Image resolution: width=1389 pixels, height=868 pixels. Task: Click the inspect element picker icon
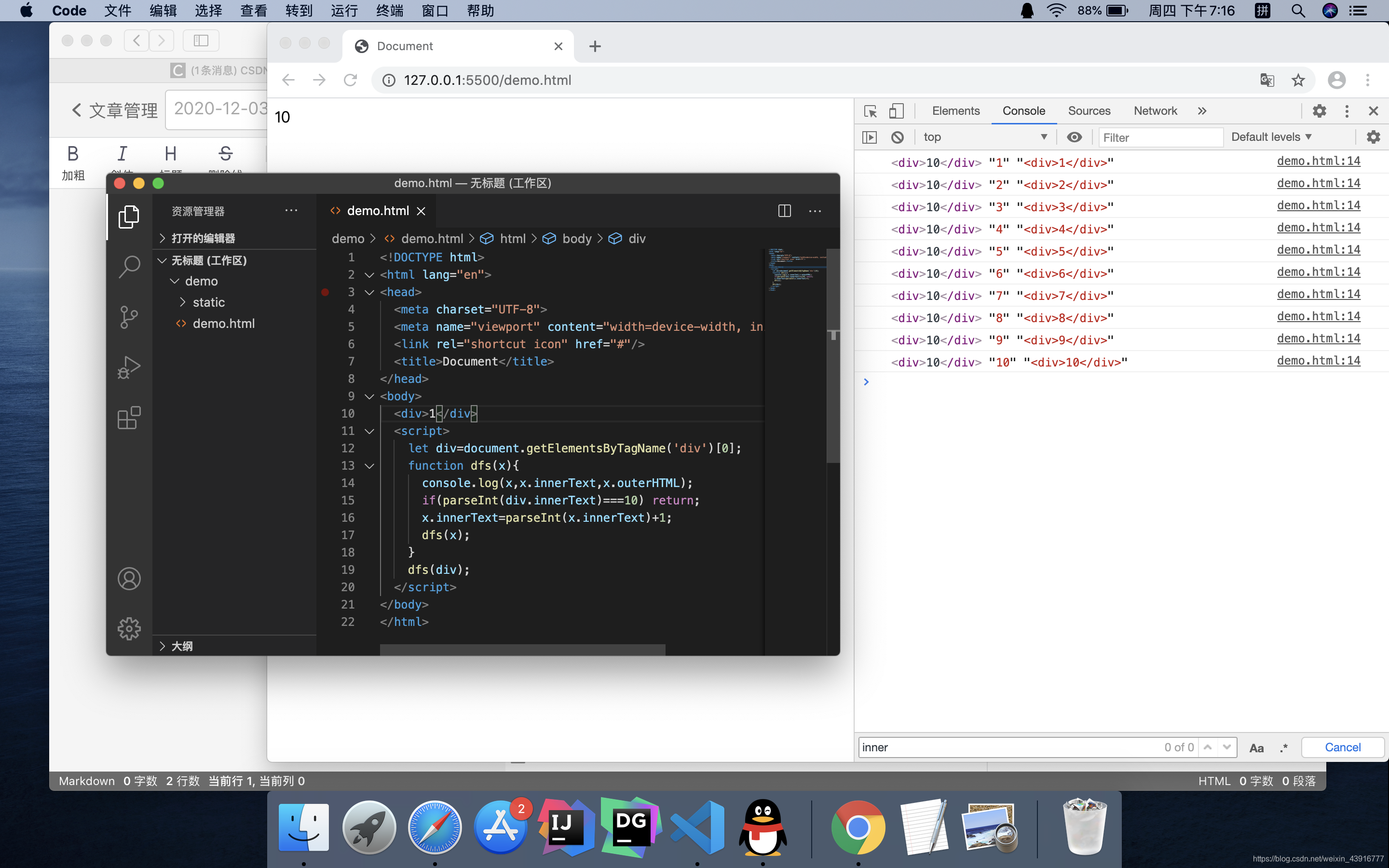pos(870,111)
